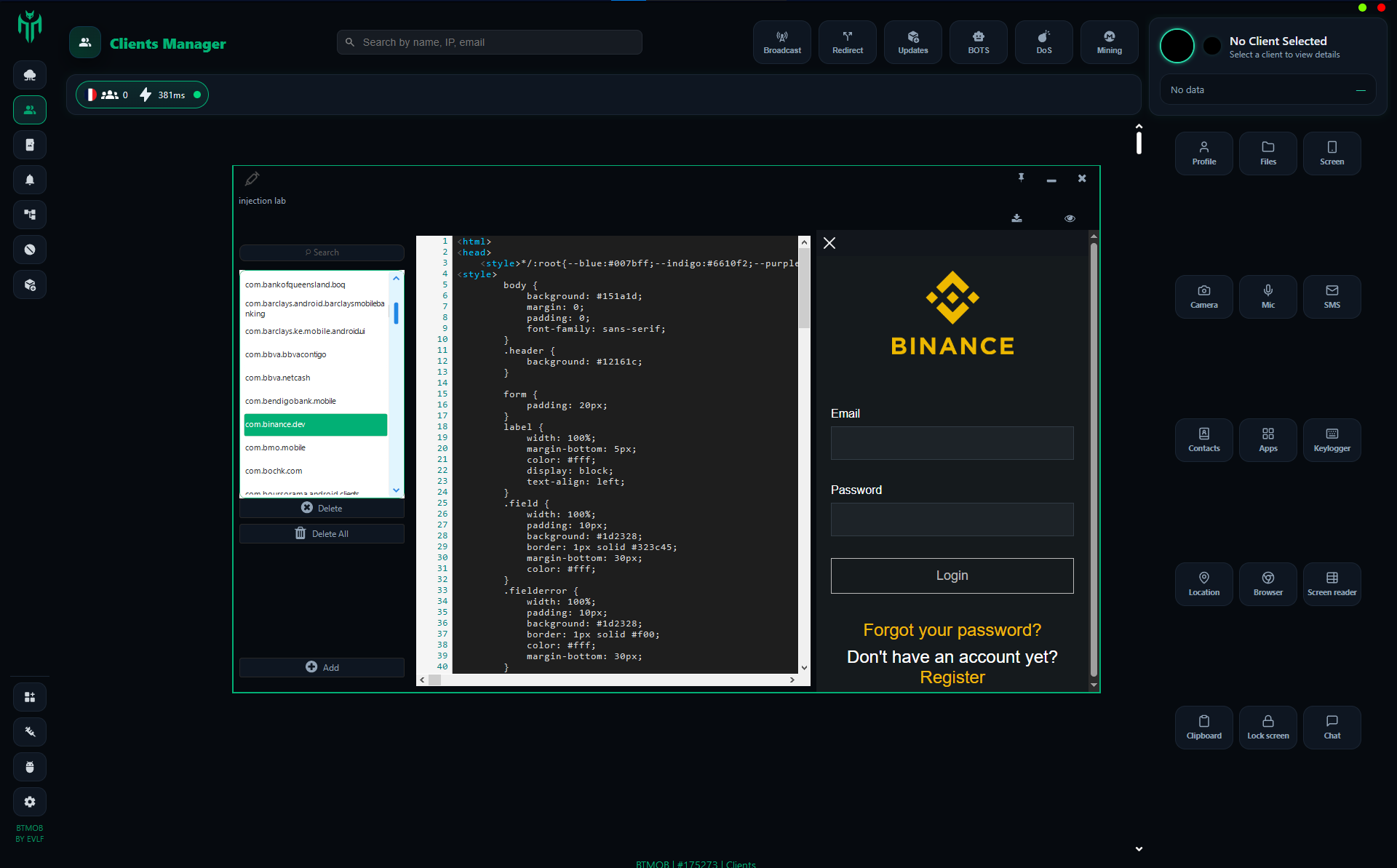Image resolution: width=1397 pixels, height=868 pixels.
Task: Open the BOTS section
Action: tap(978, 42)
